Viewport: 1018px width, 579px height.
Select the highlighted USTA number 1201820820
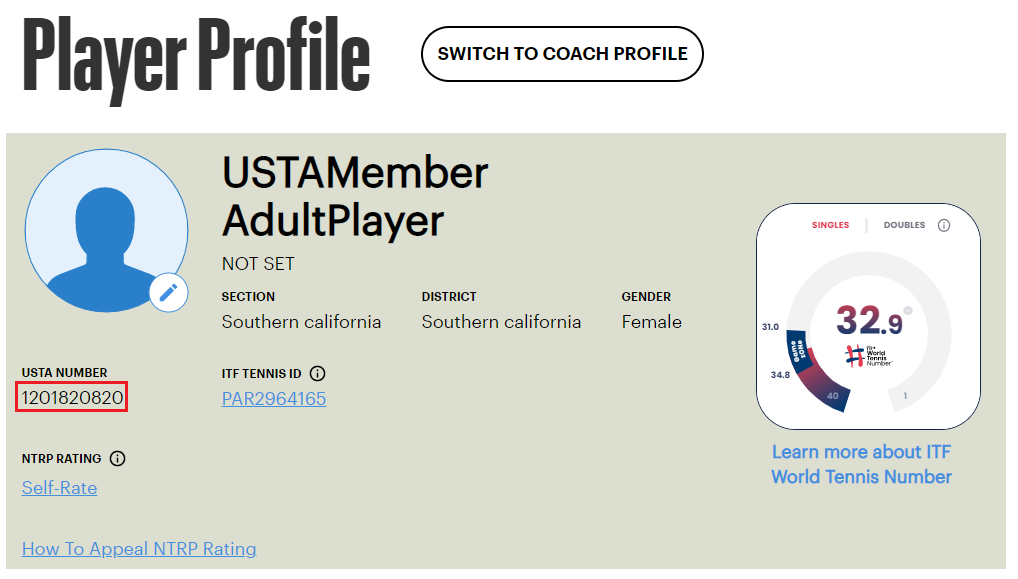(x=71, y=396)
